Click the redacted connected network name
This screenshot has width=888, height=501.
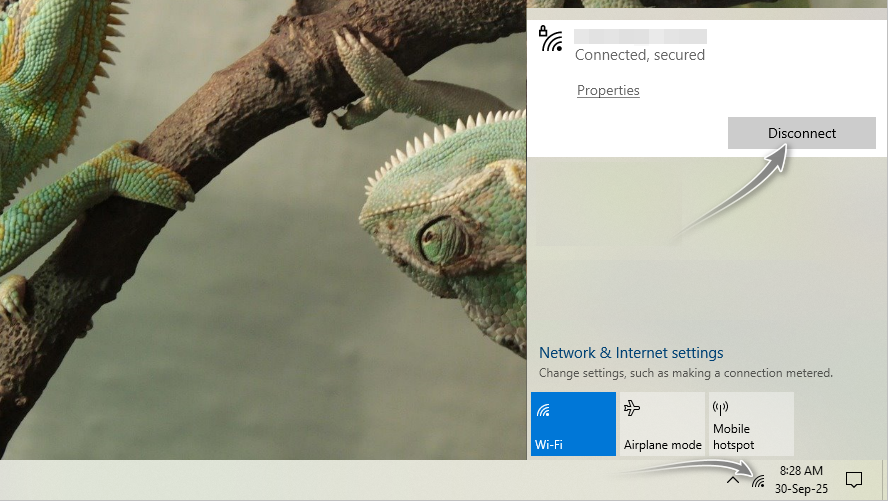(x=640, y=36)
